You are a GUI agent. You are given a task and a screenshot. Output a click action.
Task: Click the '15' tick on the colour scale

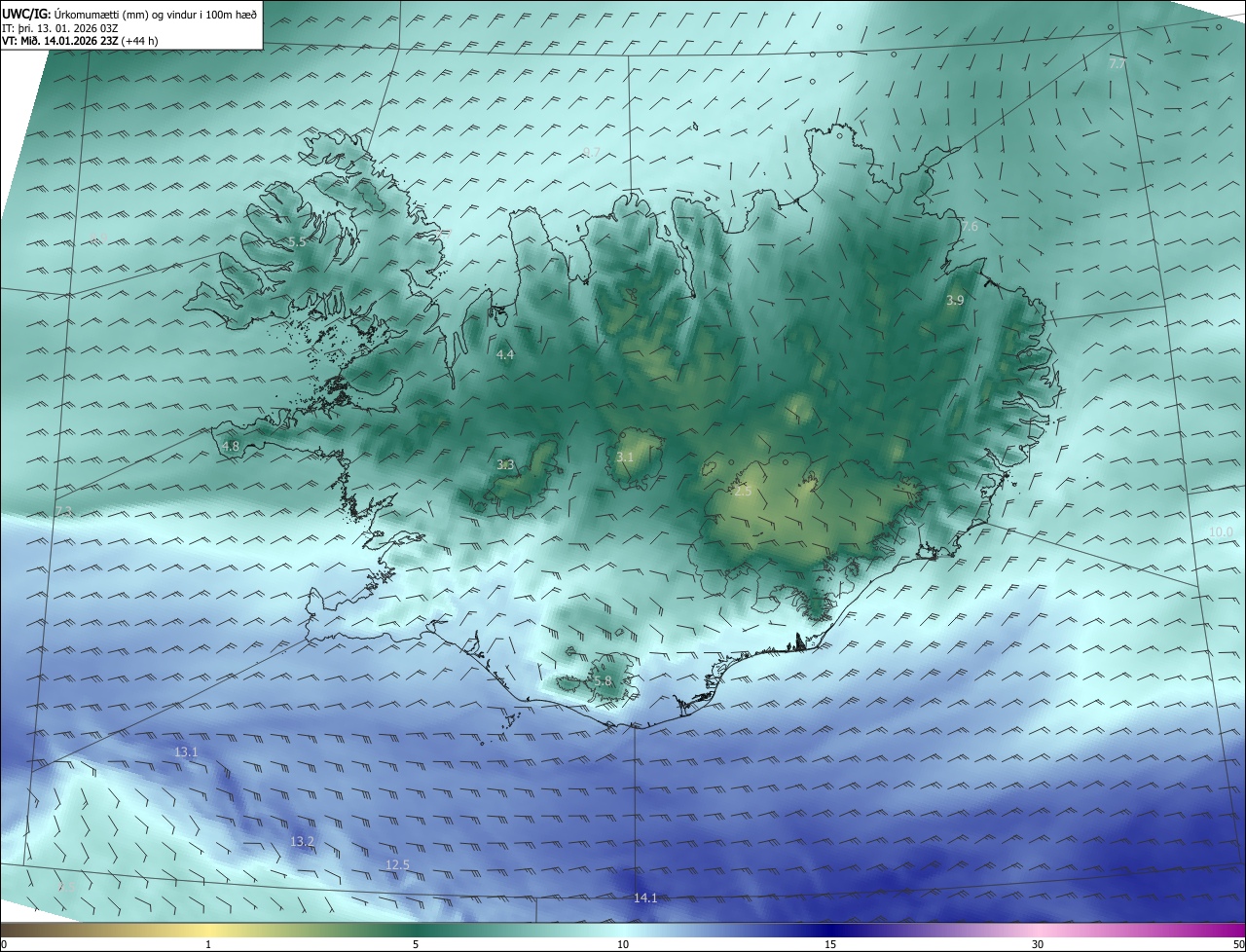[830, 944]
